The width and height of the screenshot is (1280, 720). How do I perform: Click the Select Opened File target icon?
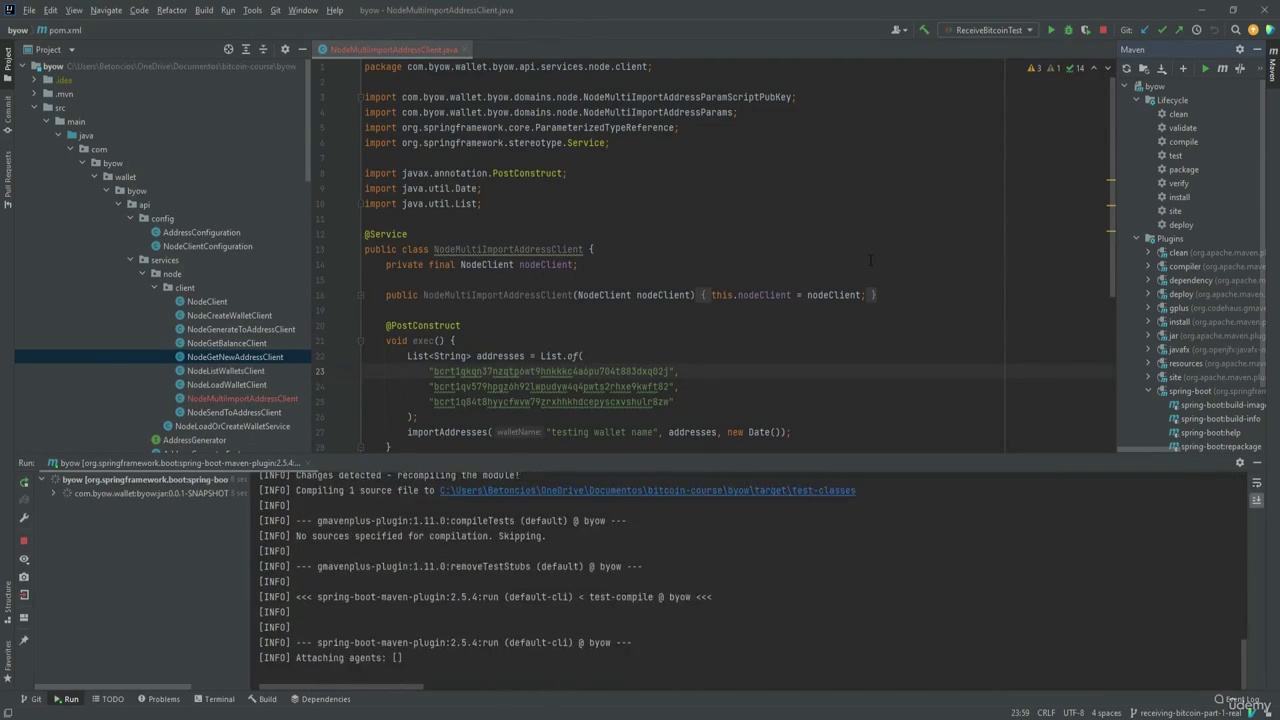[x=228, y=49]
